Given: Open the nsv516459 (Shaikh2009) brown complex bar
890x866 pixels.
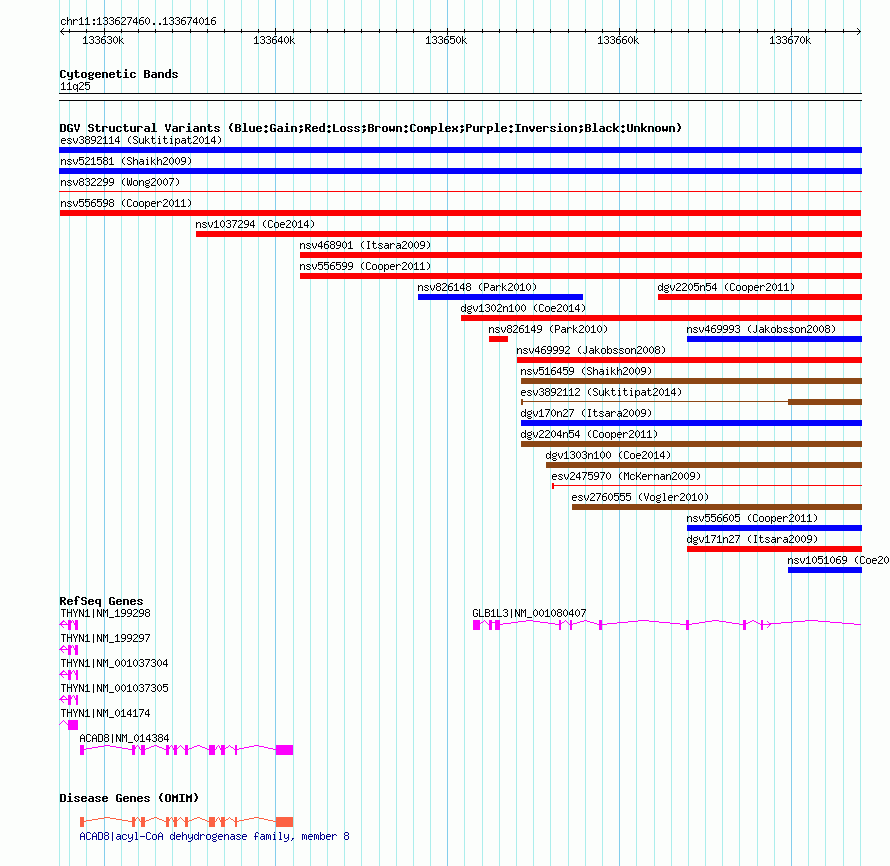Looking at the screenshot, I should pyautogui.click(x=691, y=381).
